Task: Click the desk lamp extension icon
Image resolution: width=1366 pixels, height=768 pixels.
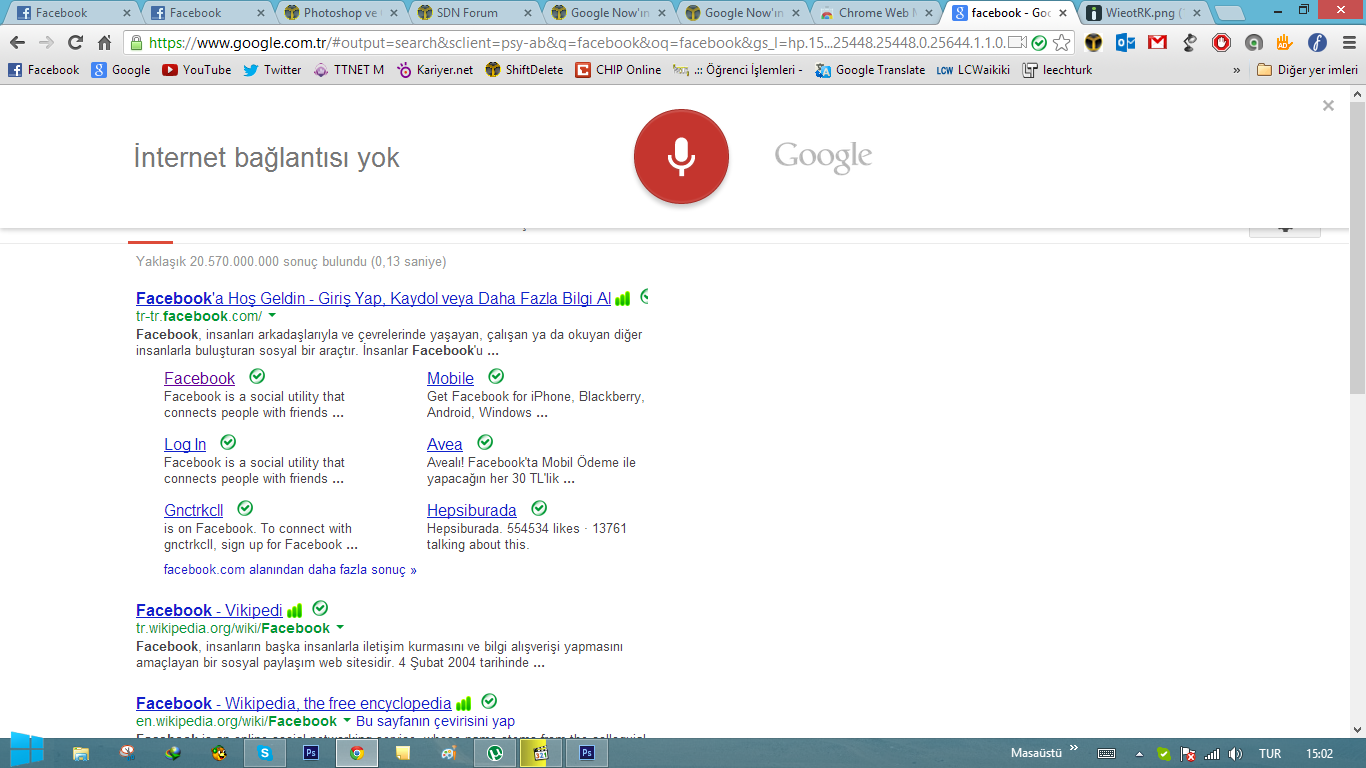Action: 1189,43
